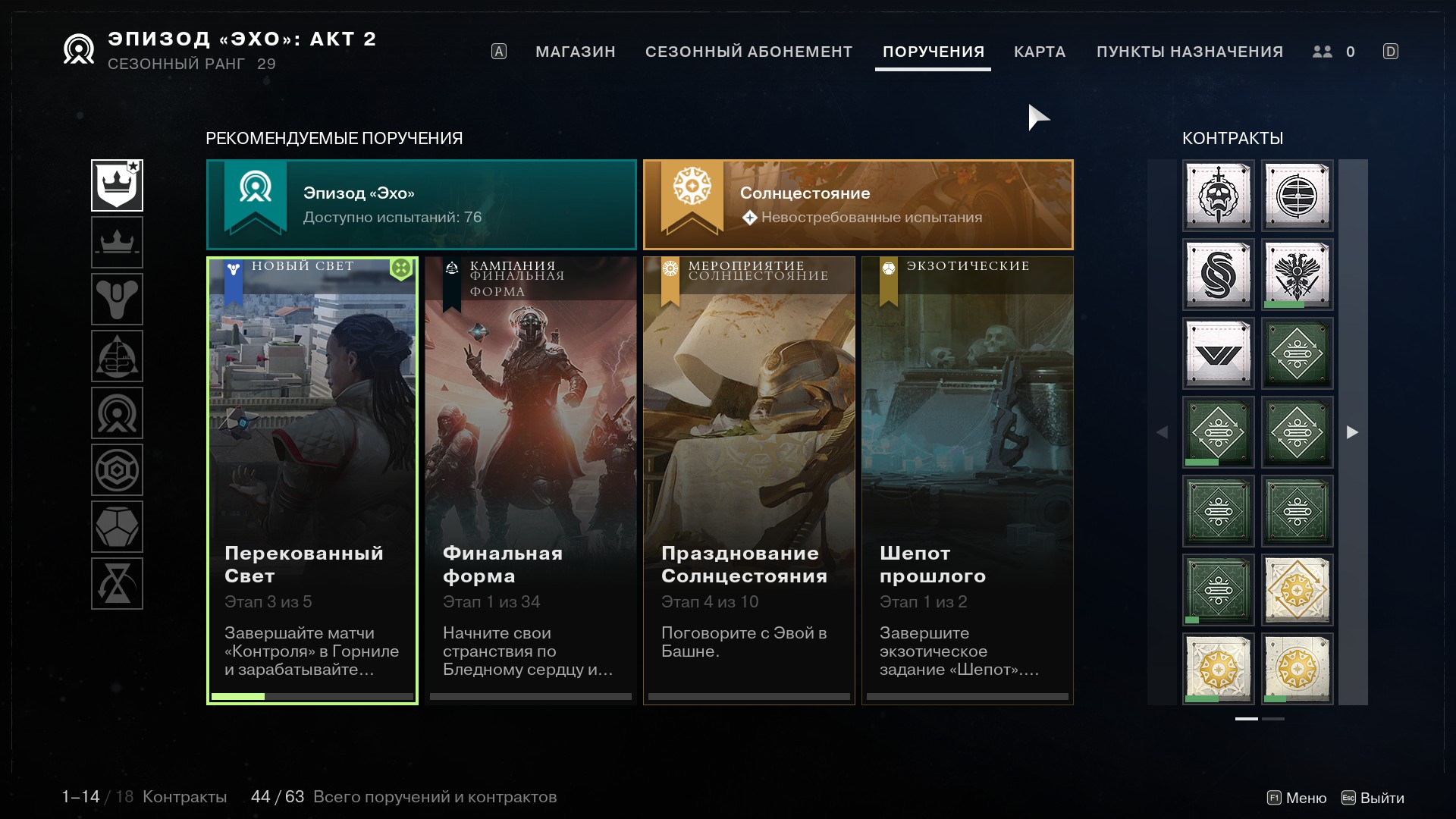Toggle tracking badge on Перекованный Свет card
1456x819 pixels.
pyautogui.click(x=401, y=268)
